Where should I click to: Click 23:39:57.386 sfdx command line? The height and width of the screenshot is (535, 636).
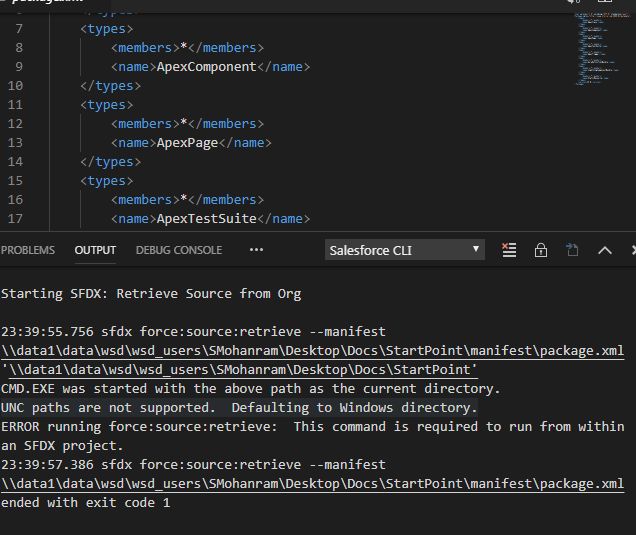click(193, 464)
